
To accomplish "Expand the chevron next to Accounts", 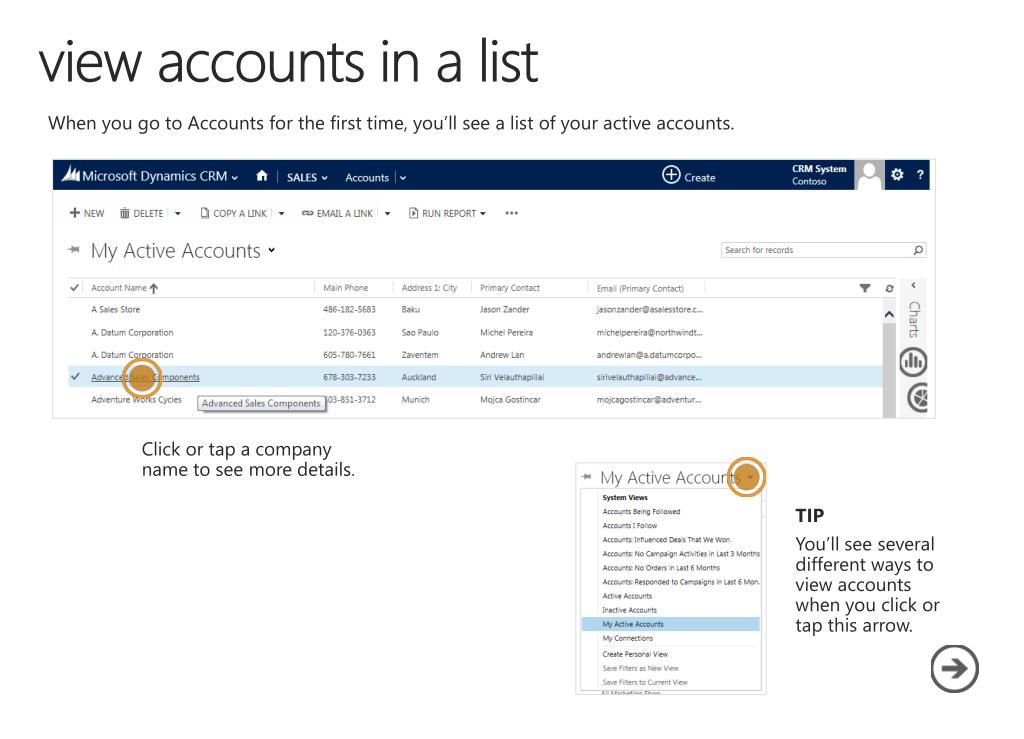I will (403, 178).
